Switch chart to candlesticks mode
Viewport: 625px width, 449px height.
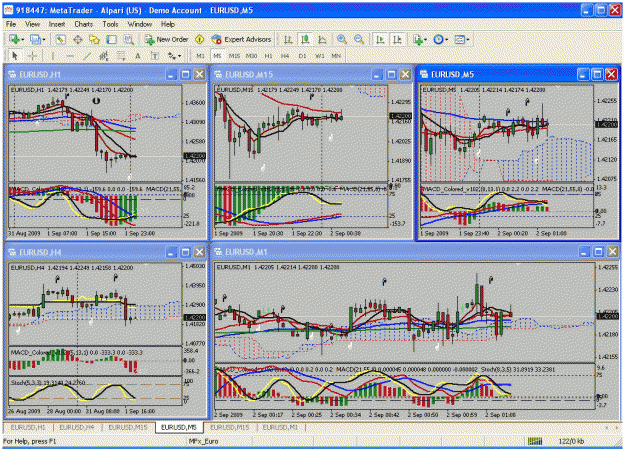305,39
